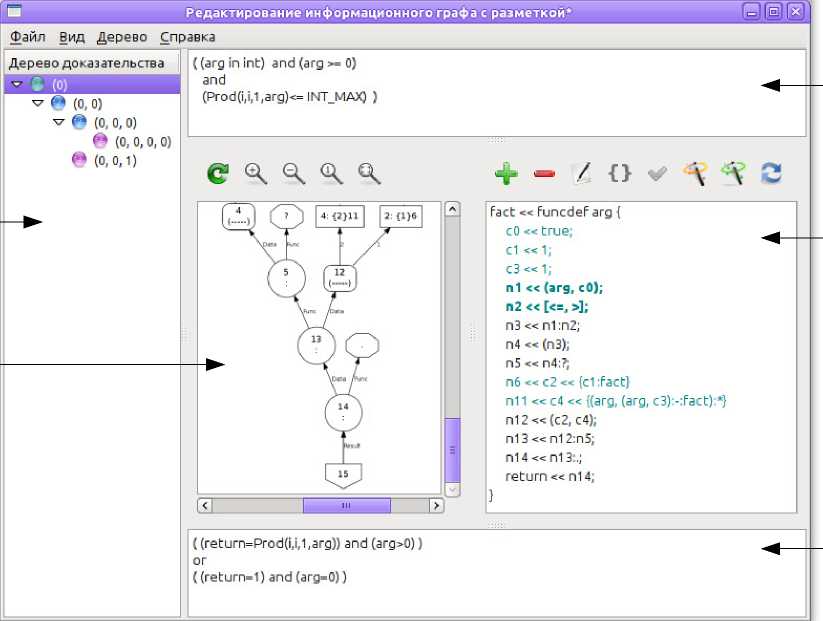The image size is (823, 621).
Task: Zoom out of the graph view
Action: pos(293,174)
